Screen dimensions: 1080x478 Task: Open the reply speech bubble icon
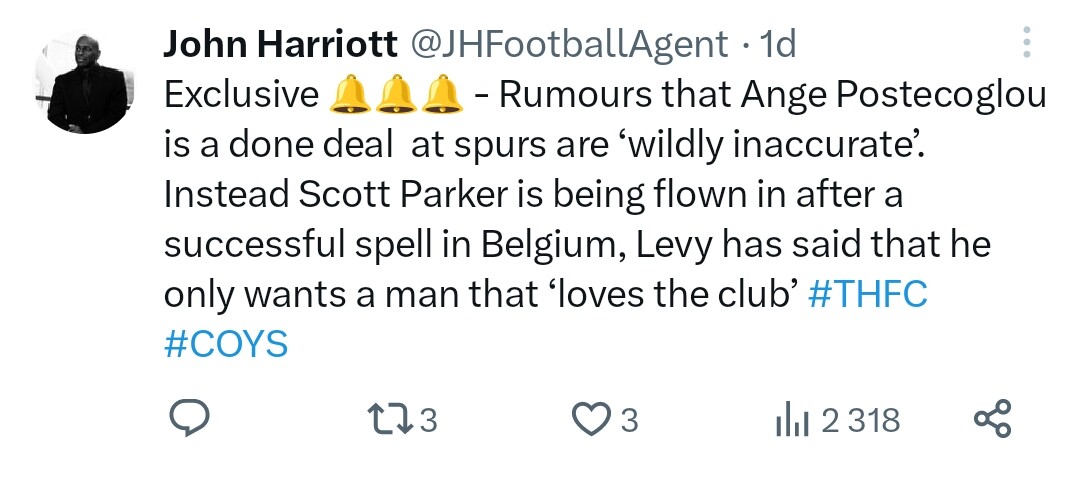click(x=189, y=419)
